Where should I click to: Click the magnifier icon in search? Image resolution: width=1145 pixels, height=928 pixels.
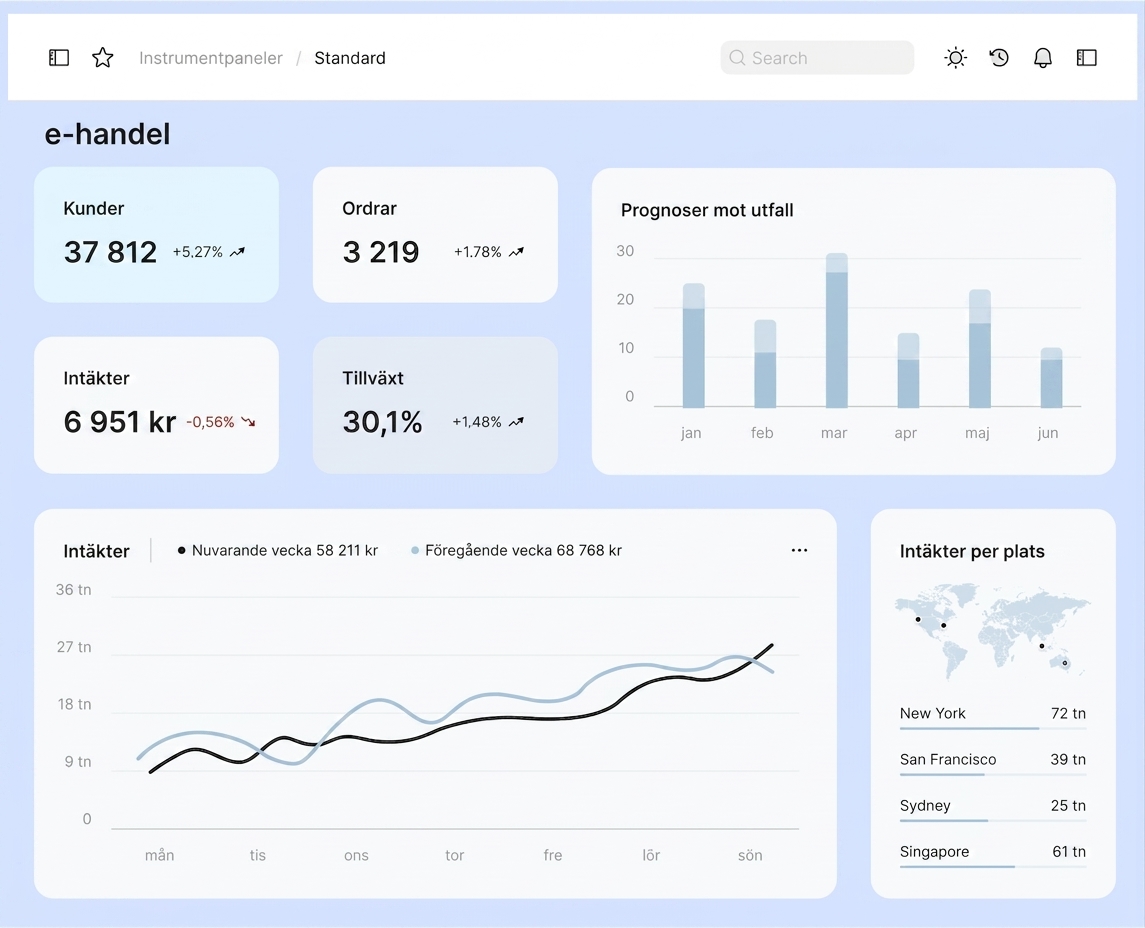click(x=737, y=58)
